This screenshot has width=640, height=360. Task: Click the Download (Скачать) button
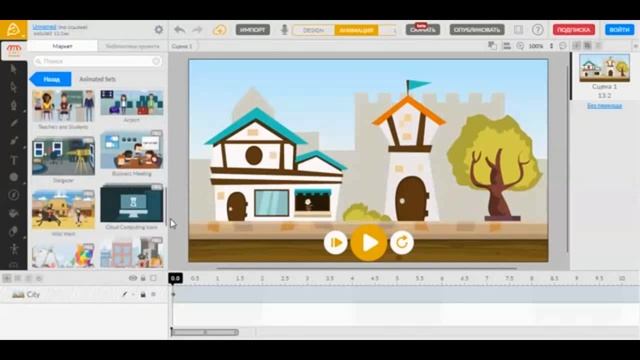[422, 30]
